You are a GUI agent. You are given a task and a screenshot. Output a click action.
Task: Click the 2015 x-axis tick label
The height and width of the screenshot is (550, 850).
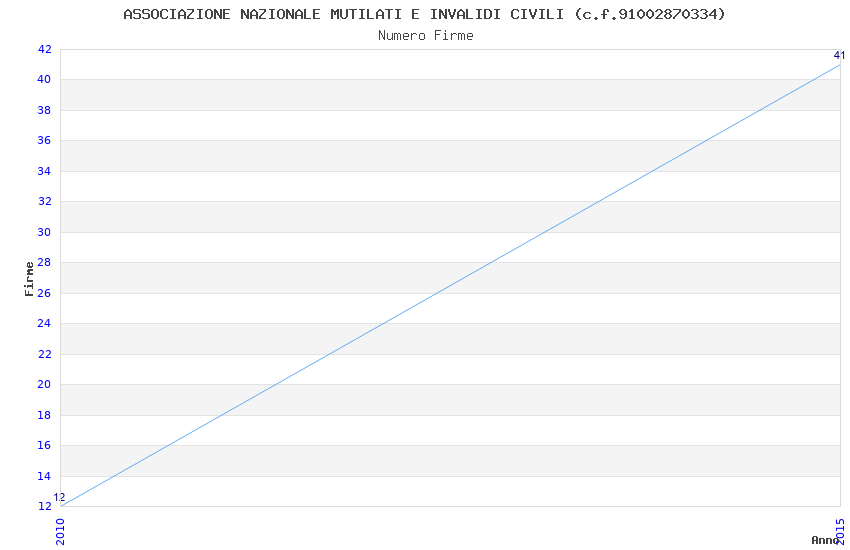pyautogui.click(x=841, y=532)
